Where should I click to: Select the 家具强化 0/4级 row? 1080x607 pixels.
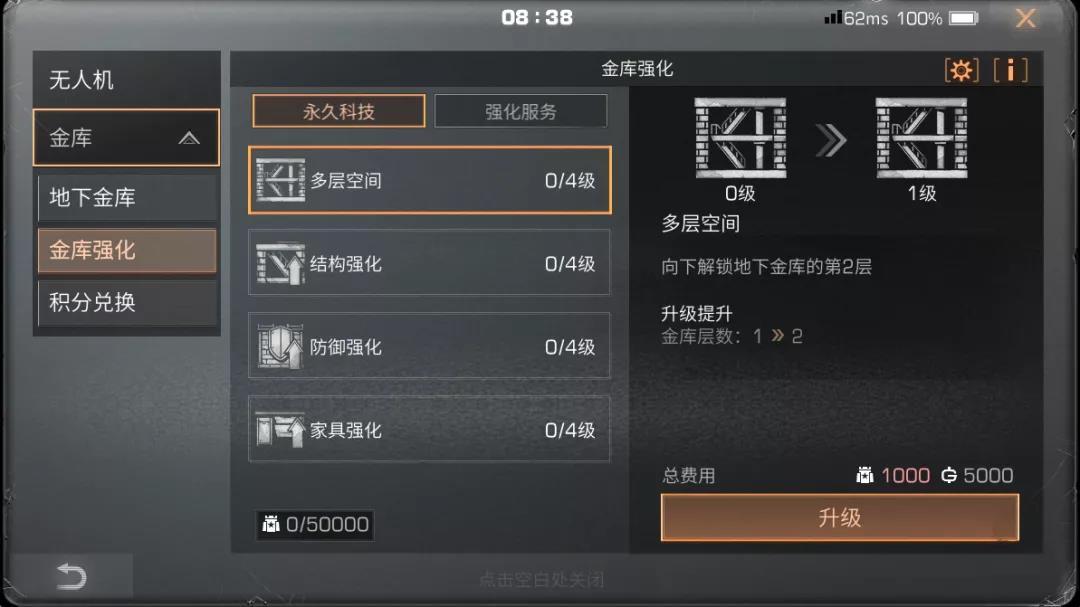pos(429,430)
